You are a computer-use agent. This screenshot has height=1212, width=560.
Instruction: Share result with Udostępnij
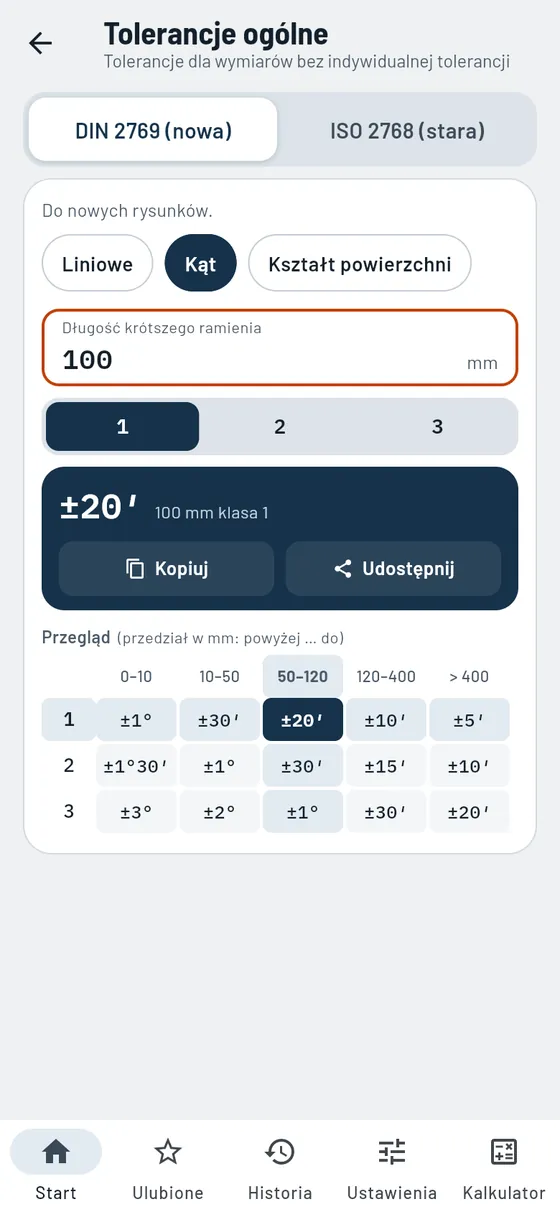(x=393, y=569)
